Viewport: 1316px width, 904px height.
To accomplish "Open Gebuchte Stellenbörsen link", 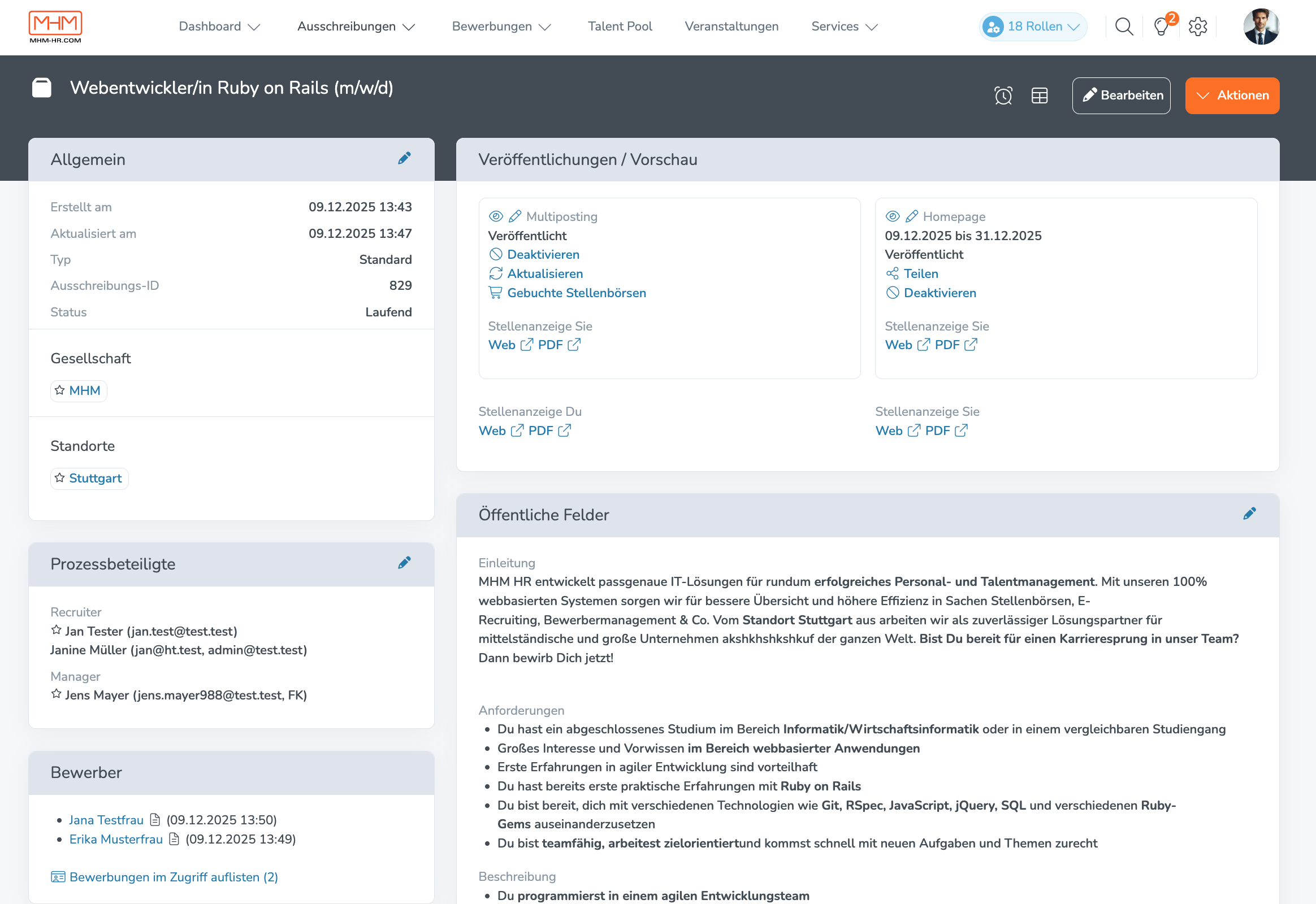I will coord(576,293).
